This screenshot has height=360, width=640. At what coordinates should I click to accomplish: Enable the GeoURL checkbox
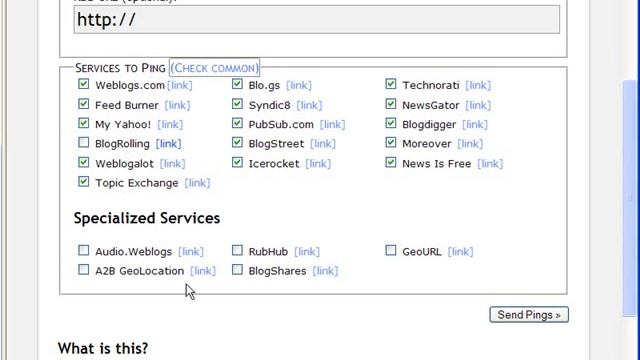[391, 250]
